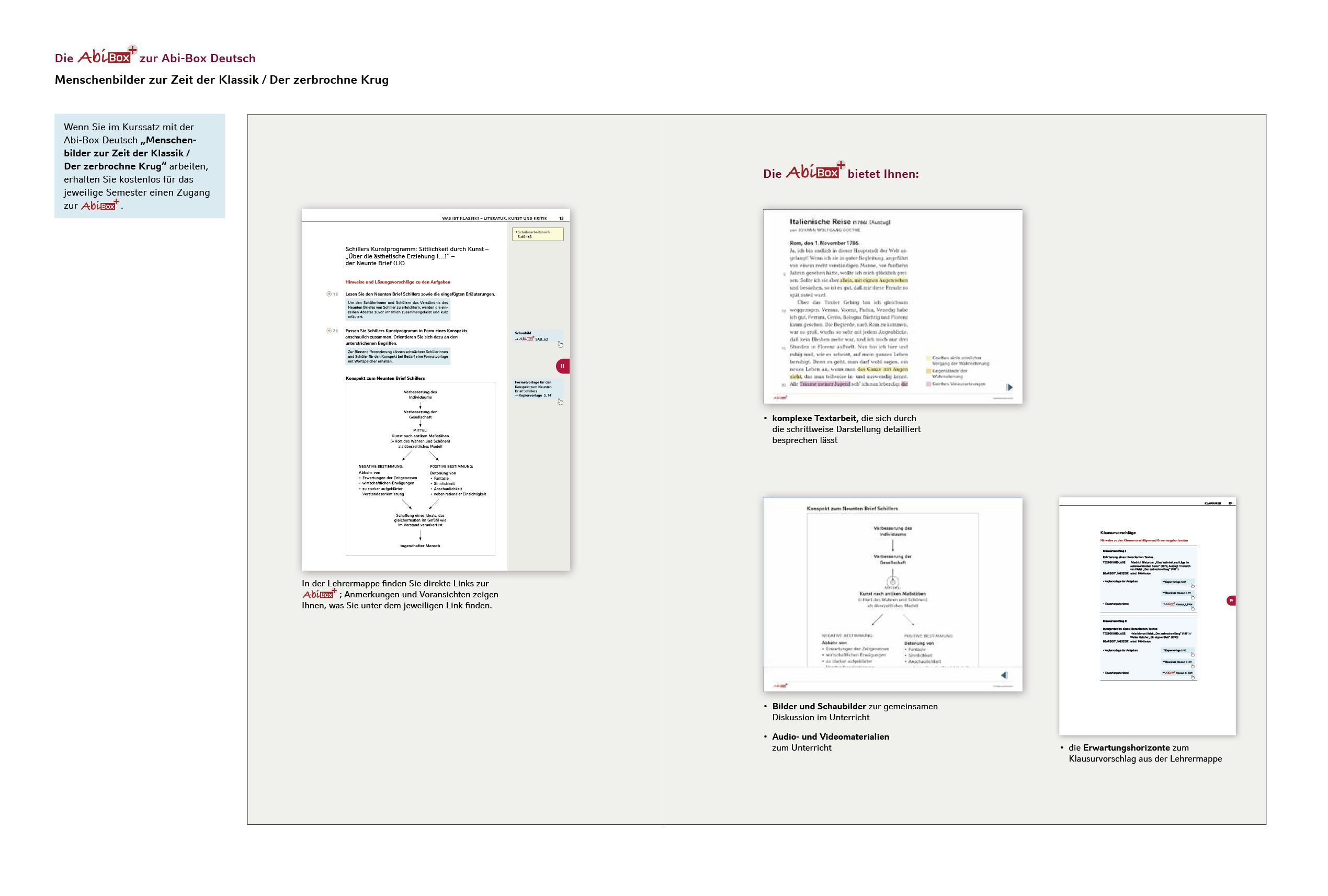Click the AbiBox+ logo in the page header
This screenshot has width=1328, height=896.
[x=107, y=56]
